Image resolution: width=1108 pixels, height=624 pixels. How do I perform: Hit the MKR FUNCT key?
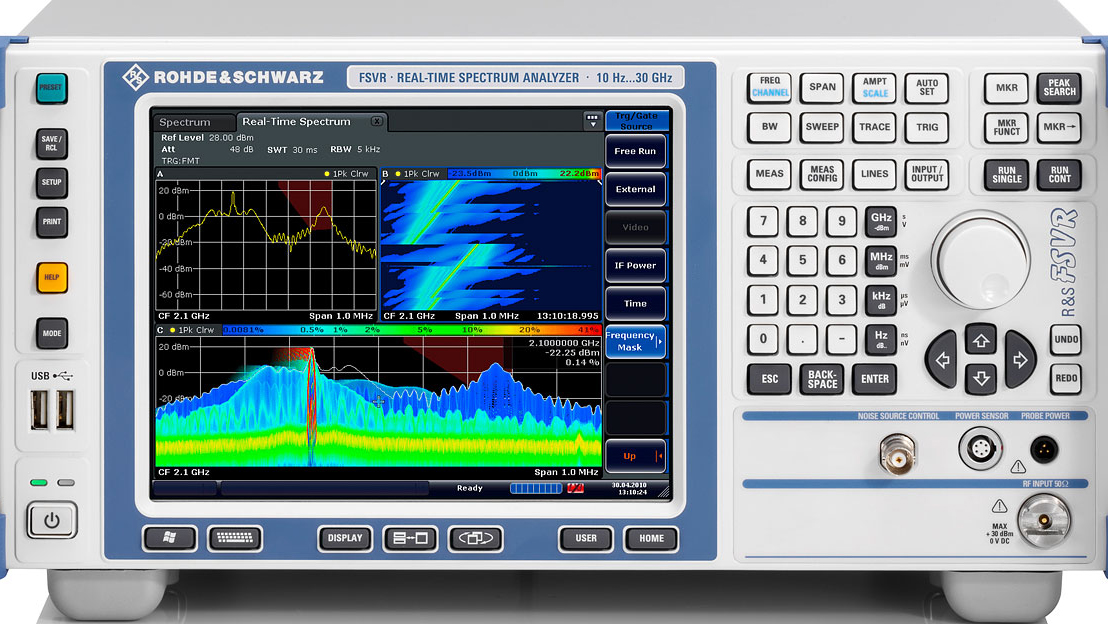tap(1006, 127)
